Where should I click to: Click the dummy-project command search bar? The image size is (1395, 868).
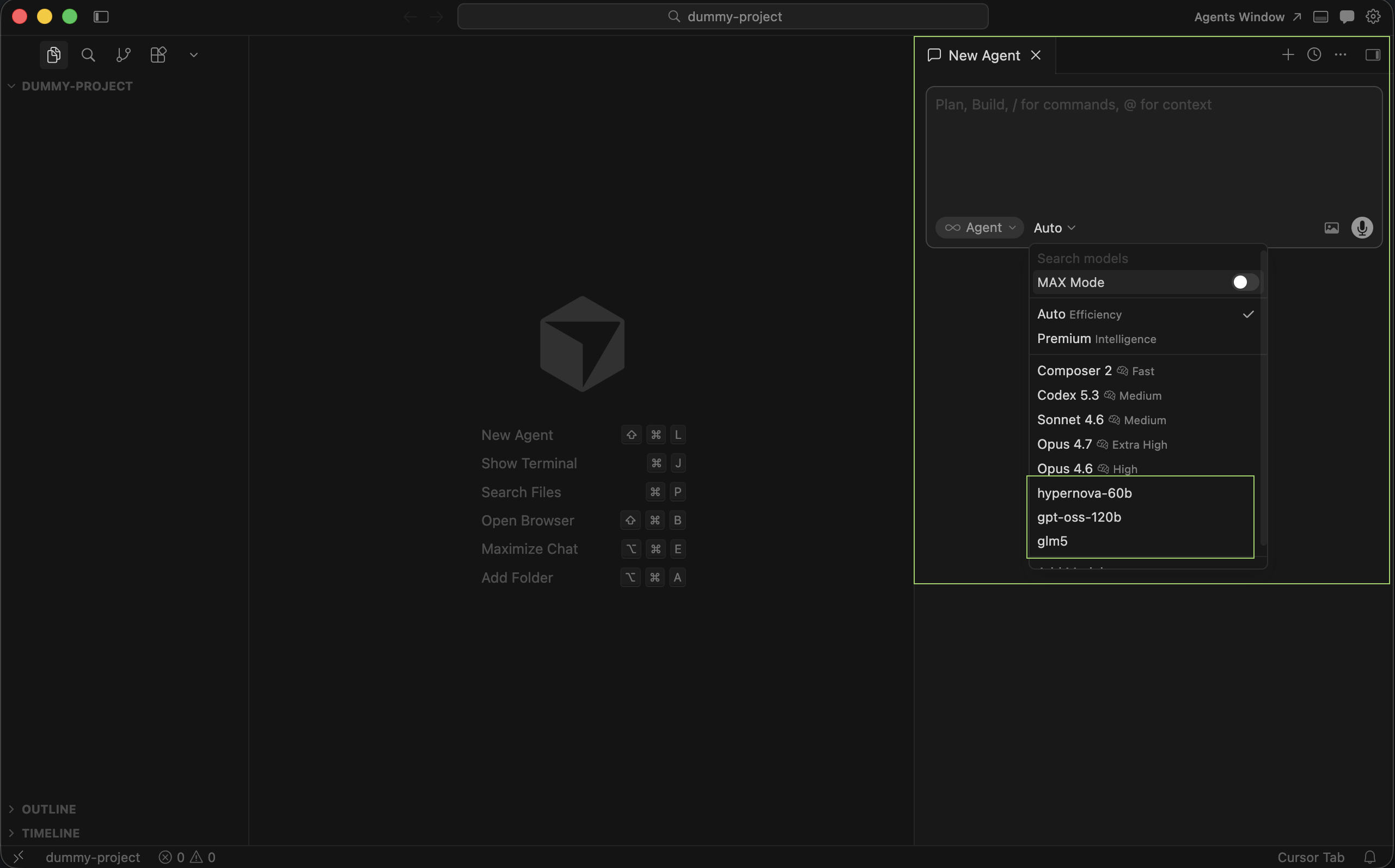(x=723, y=17)
